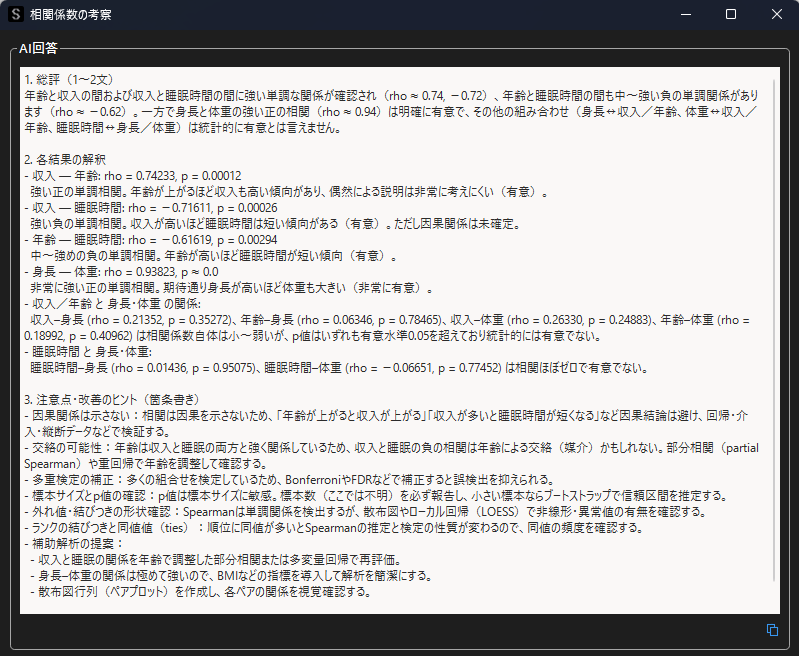Click the line '身長 — 体重: rho = 0.93823'

[x=121, y=272]
